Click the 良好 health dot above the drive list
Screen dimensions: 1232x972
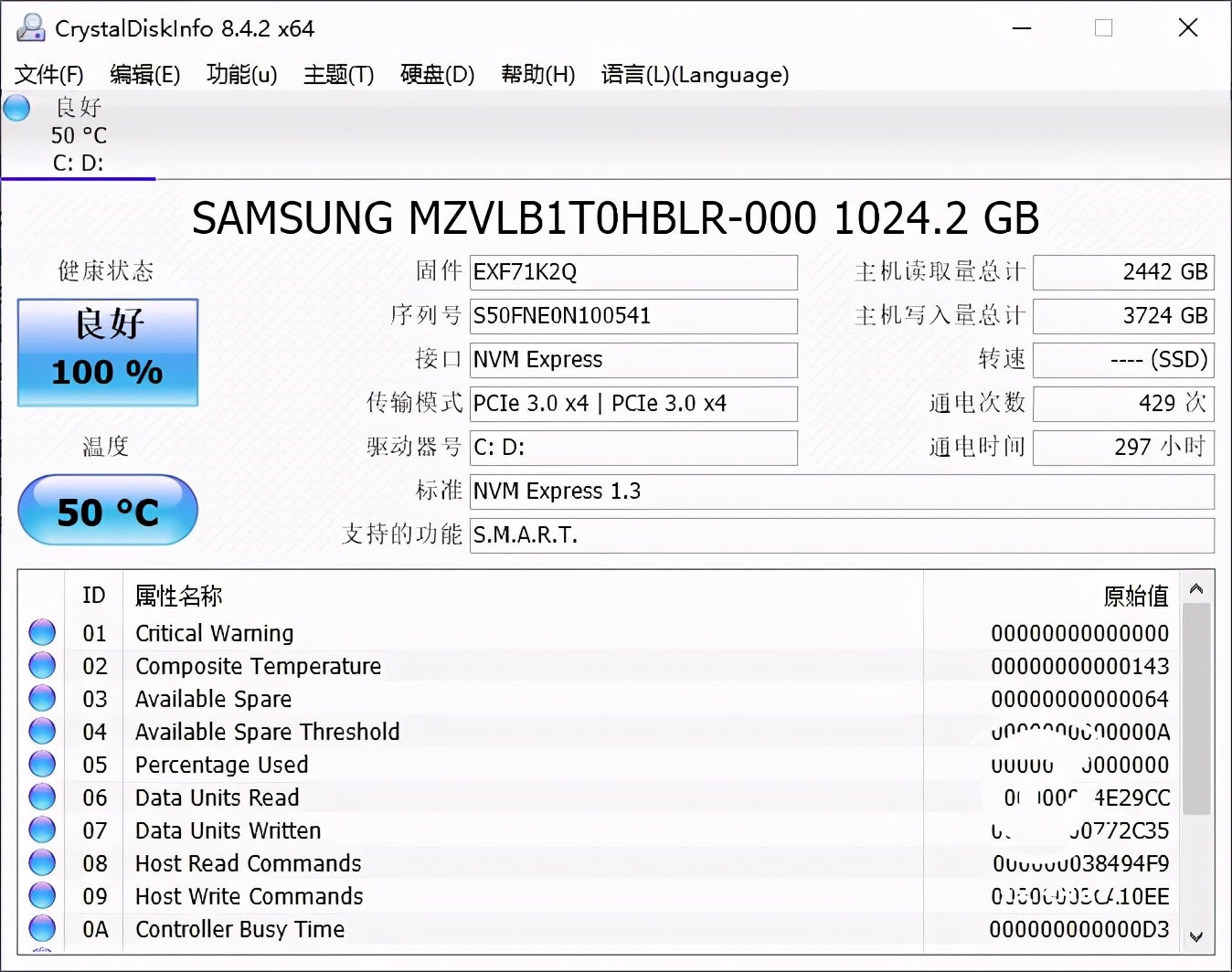16,108
